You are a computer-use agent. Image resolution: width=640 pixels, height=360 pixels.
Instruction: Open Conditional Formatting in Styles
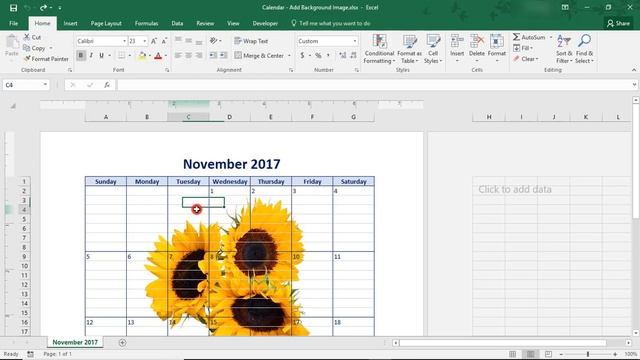[379, 49]
